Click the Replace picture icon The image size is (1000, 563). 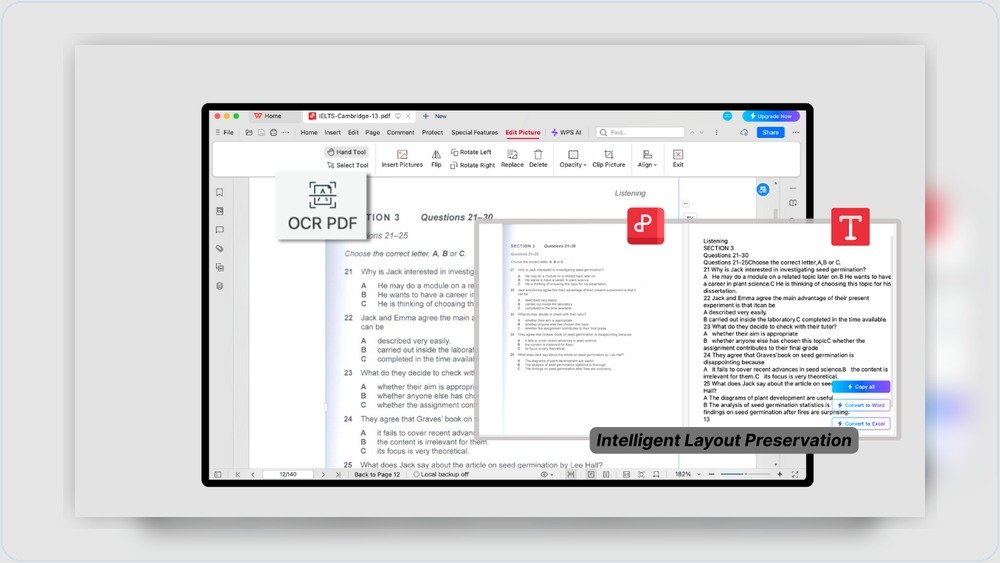pos(512,159)
